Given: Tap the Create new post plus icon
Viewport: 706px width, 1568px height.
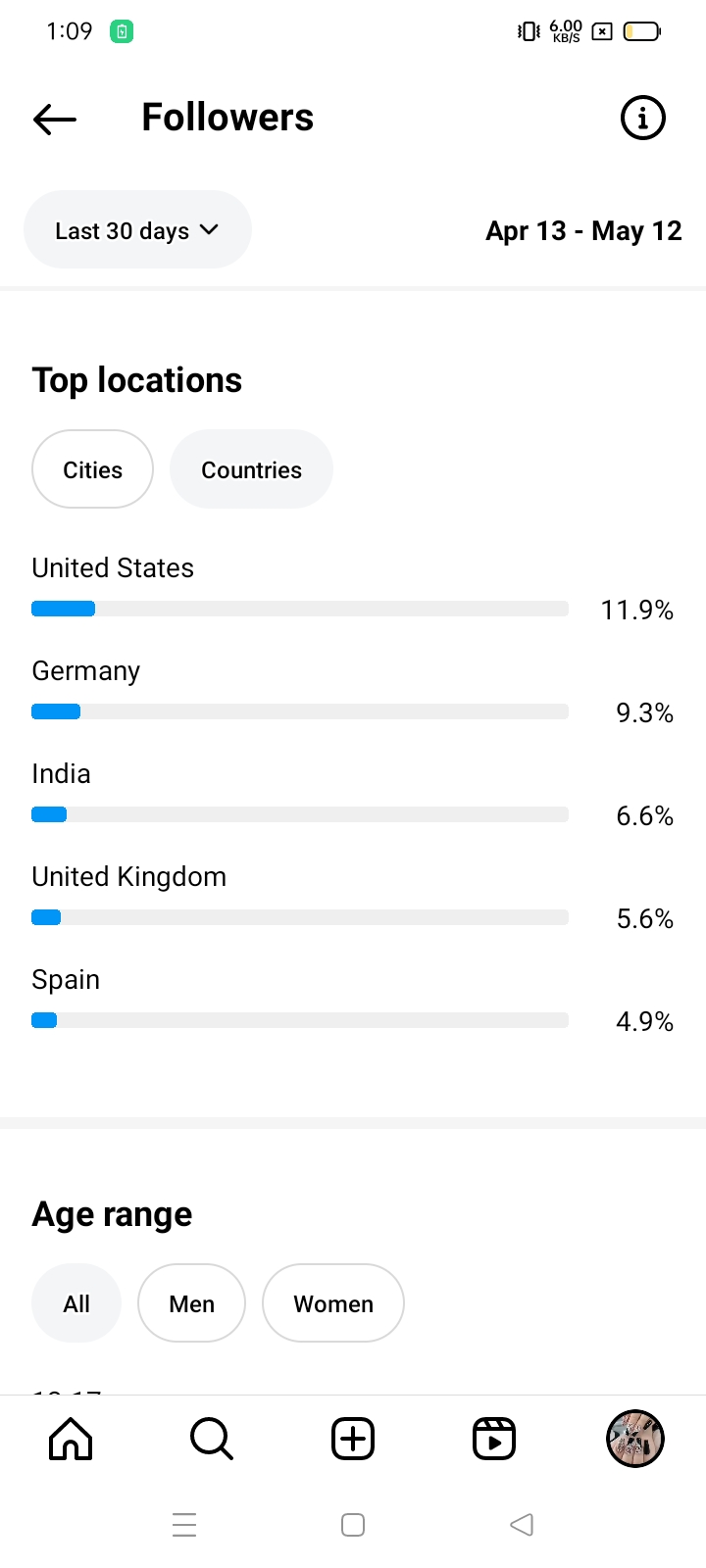Looking at the screenshot, I should [353, 1439].
